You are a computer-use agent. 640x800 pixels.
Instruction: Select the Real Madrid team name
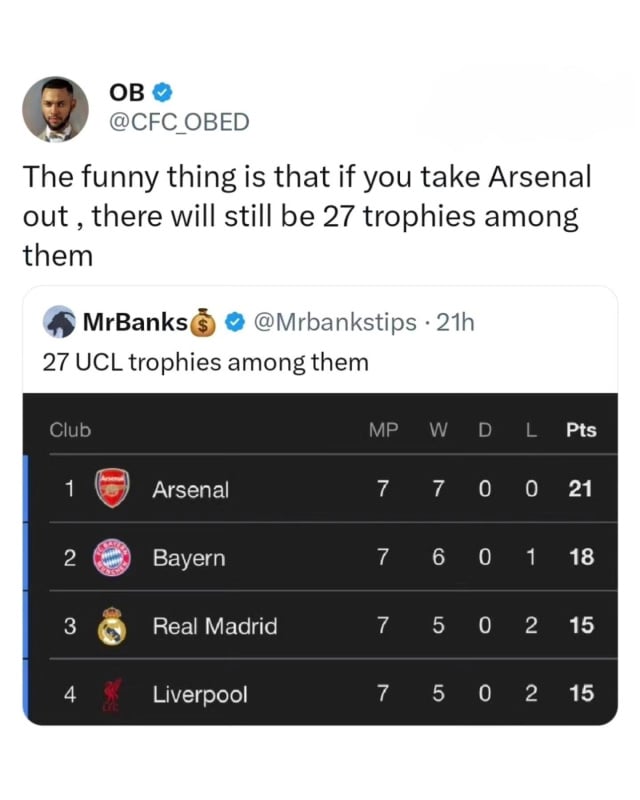215,626
